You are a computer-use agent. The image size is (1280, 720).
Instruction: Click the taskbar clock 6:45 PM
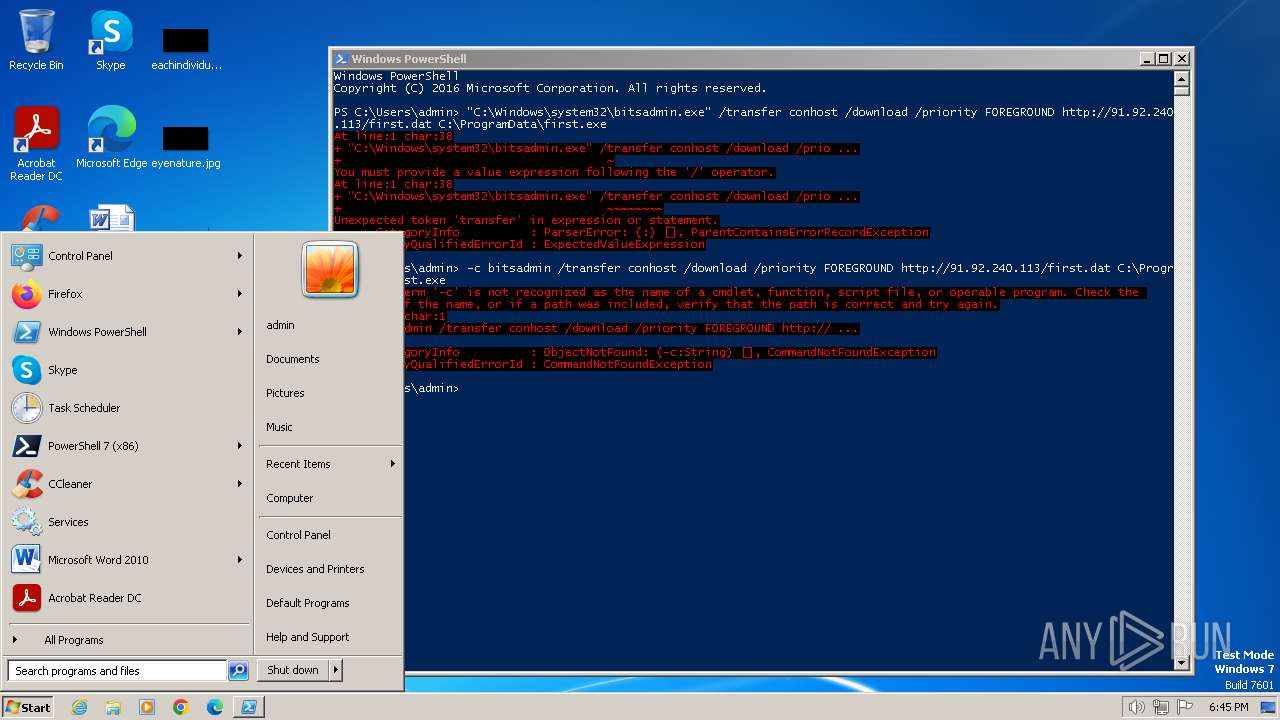[x=1228, y=707]
